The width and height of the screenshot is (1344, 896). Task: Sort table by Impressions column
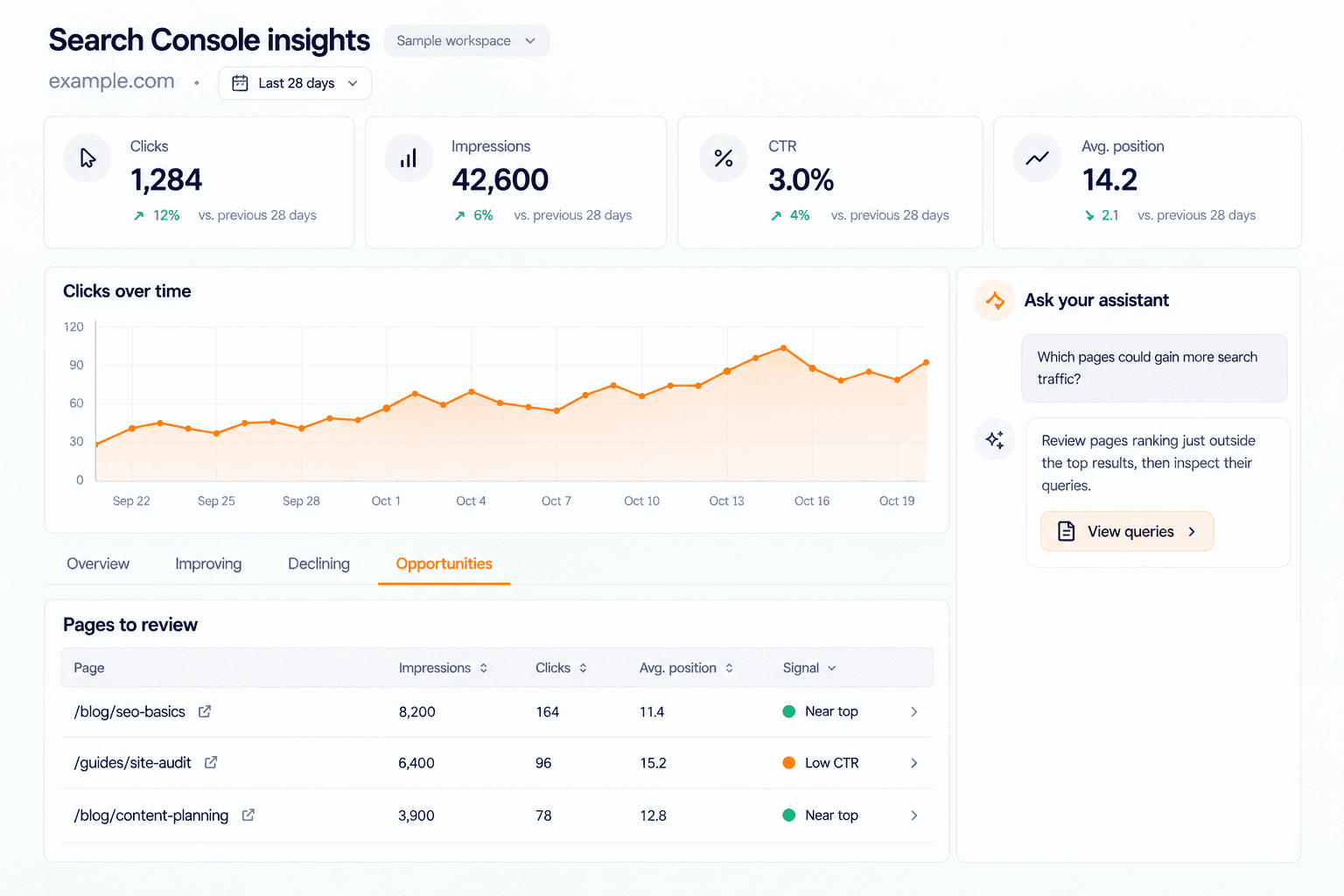coord(443,668)
